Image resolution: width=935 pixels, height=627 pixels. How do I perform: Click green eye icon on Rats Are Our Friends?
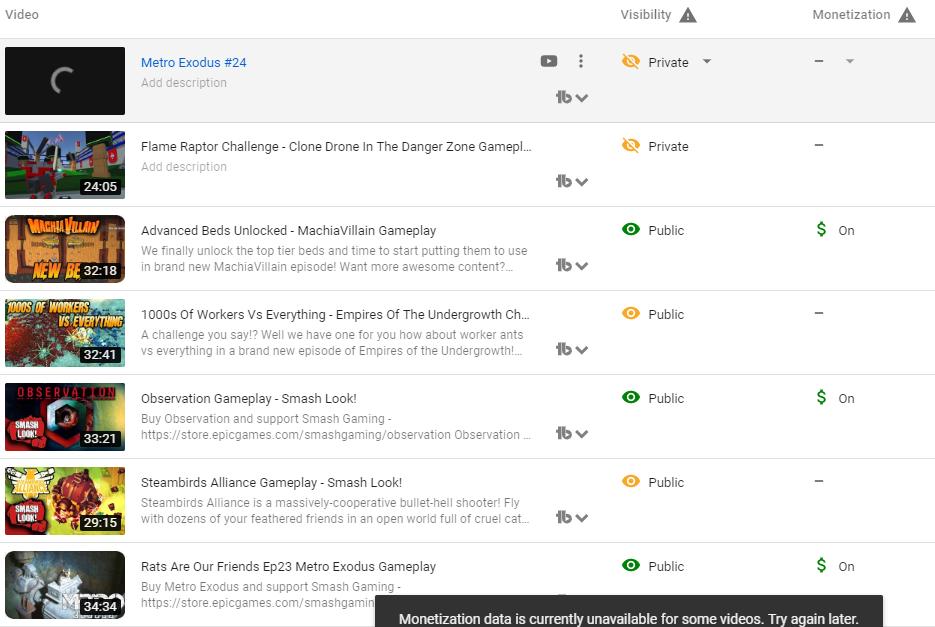coord(630,566)
